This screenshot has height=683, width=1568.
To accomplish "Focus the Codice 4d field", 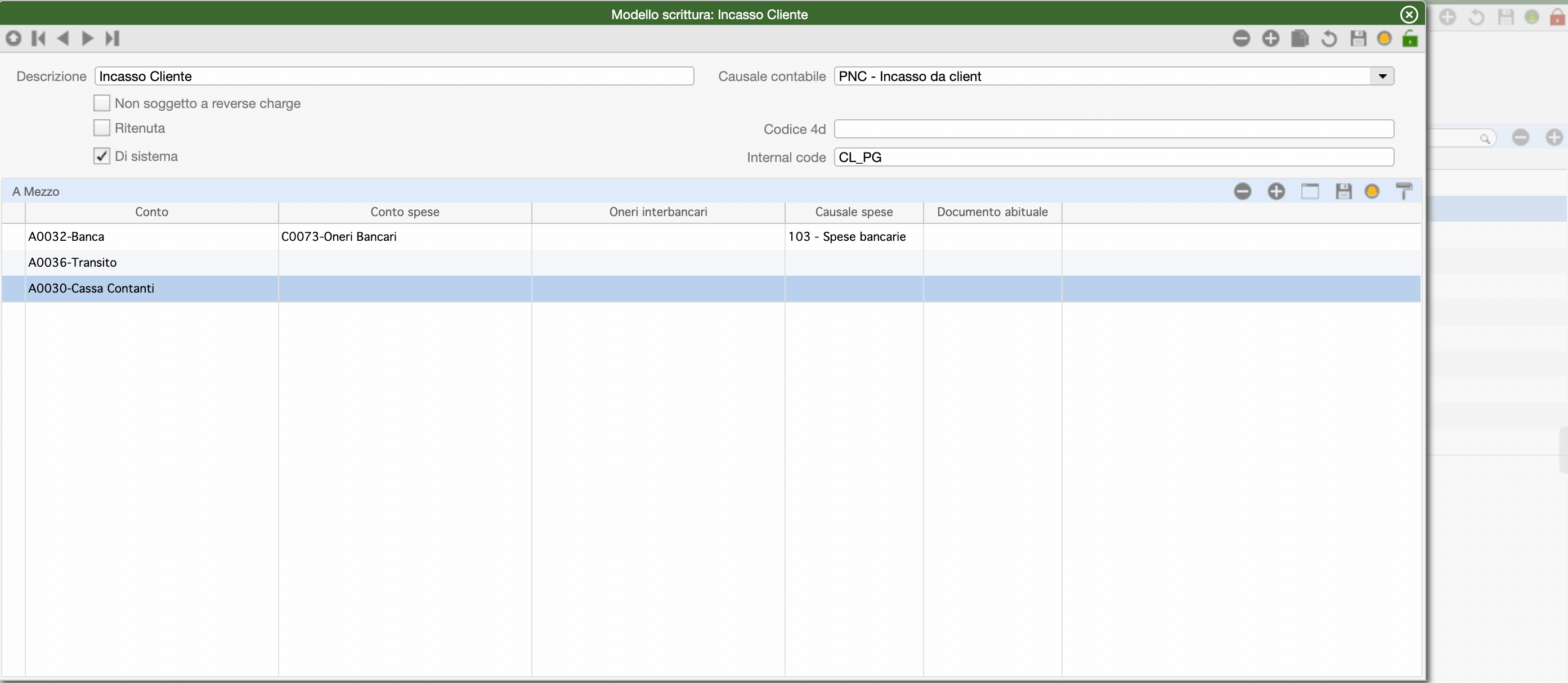I will pos(1114,129).
